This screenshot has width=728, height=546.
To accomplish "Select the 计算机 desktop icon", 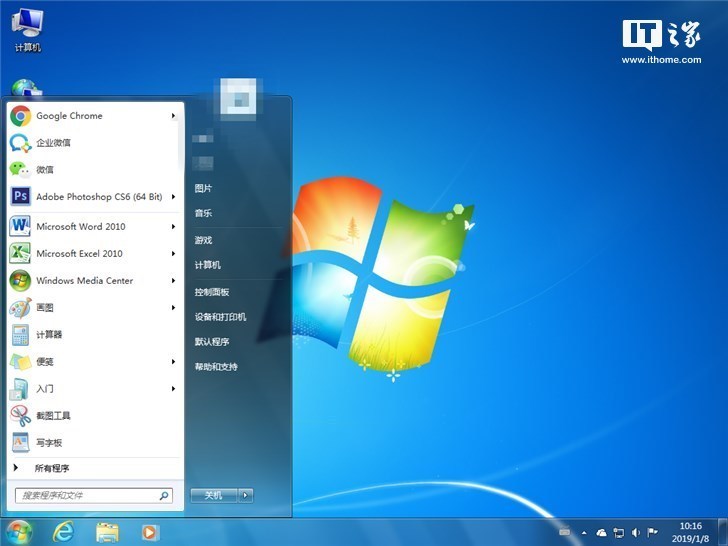I will pyautogui.click(x=27, y=30).
